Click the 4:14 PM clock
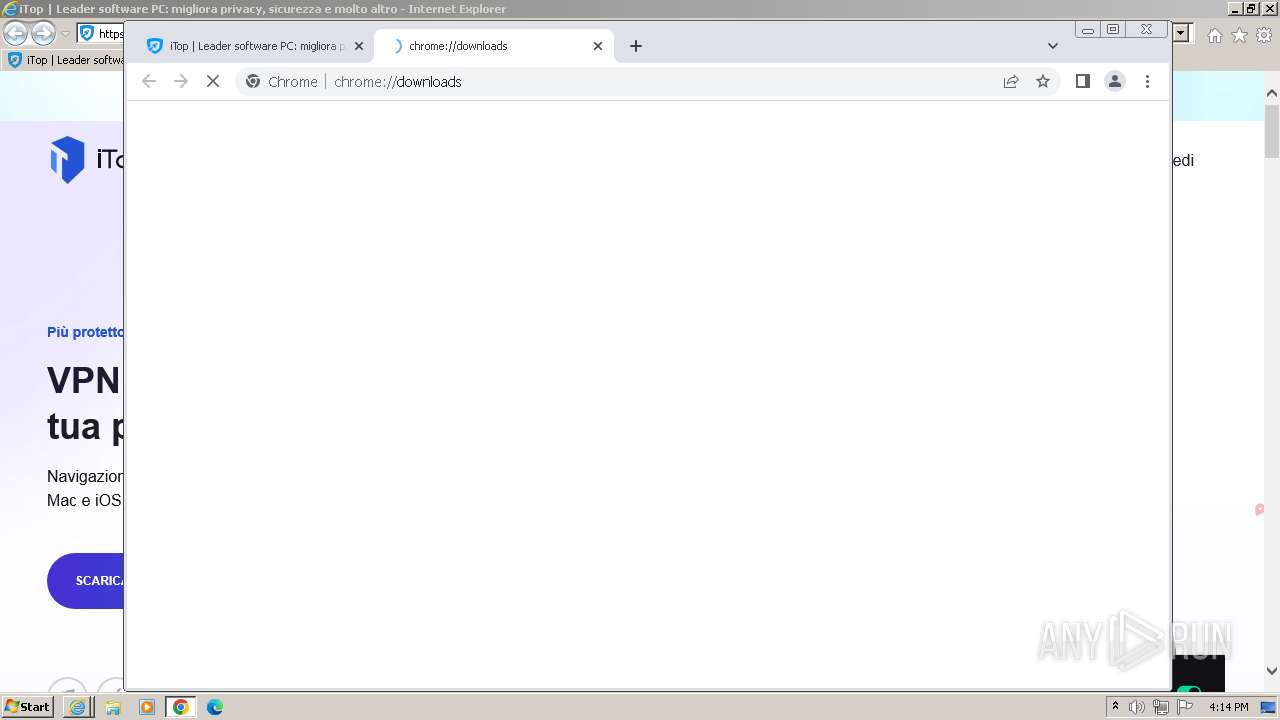 click(1228, 707)
